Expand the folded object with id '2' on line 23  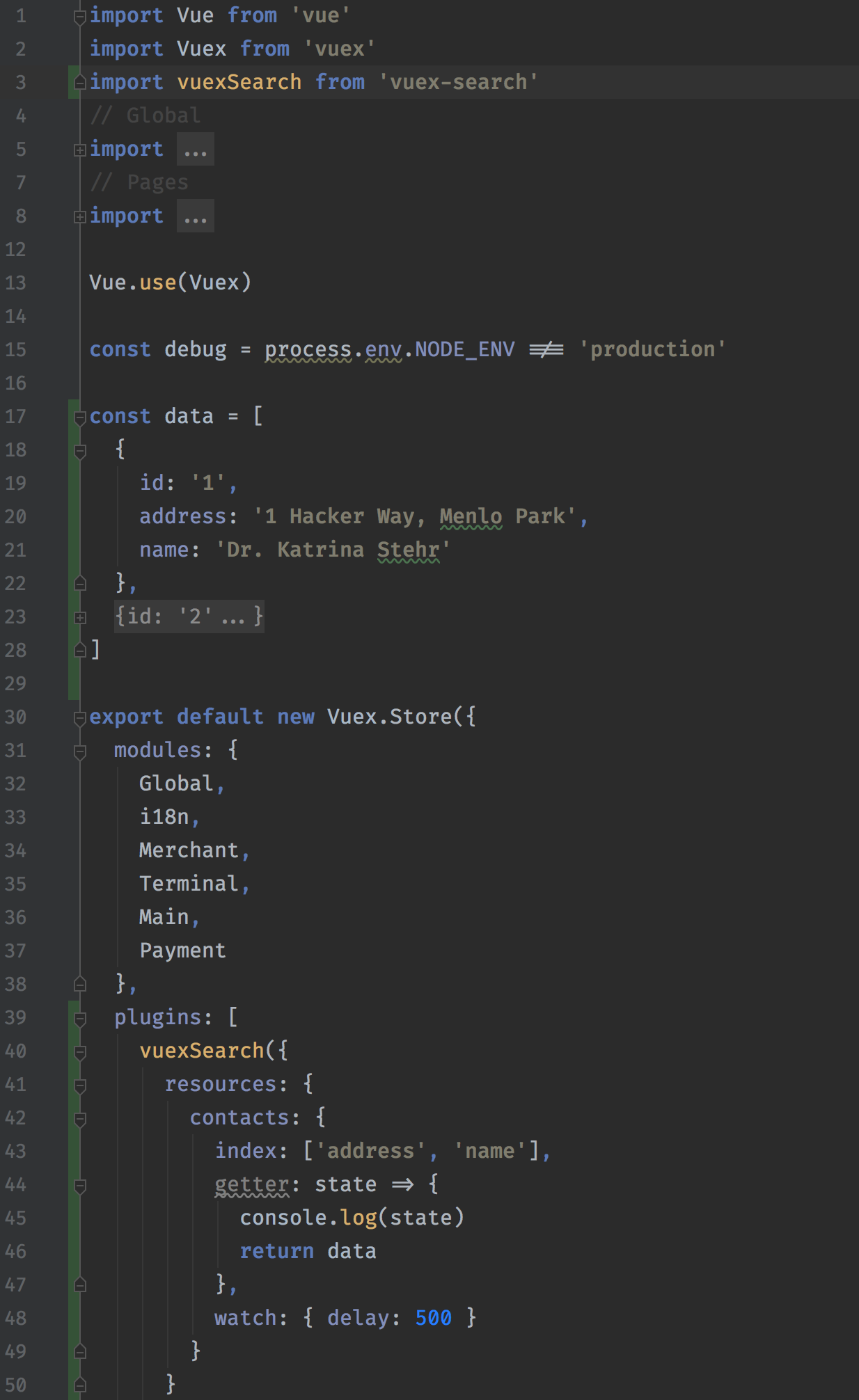click(x=80, y=617)
